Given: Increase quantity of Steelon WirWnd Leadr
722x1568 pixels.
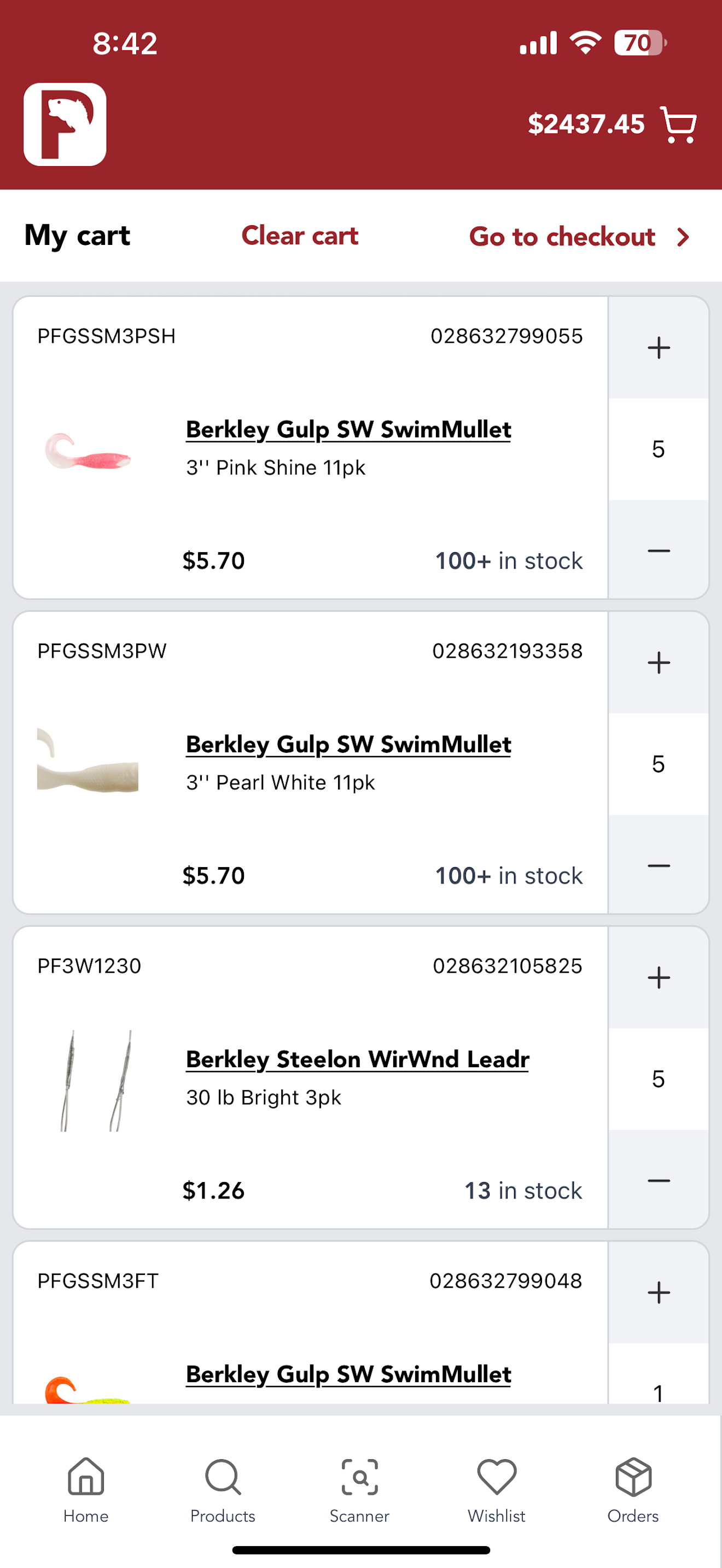Looking at the screenshot, I should 659,978.
